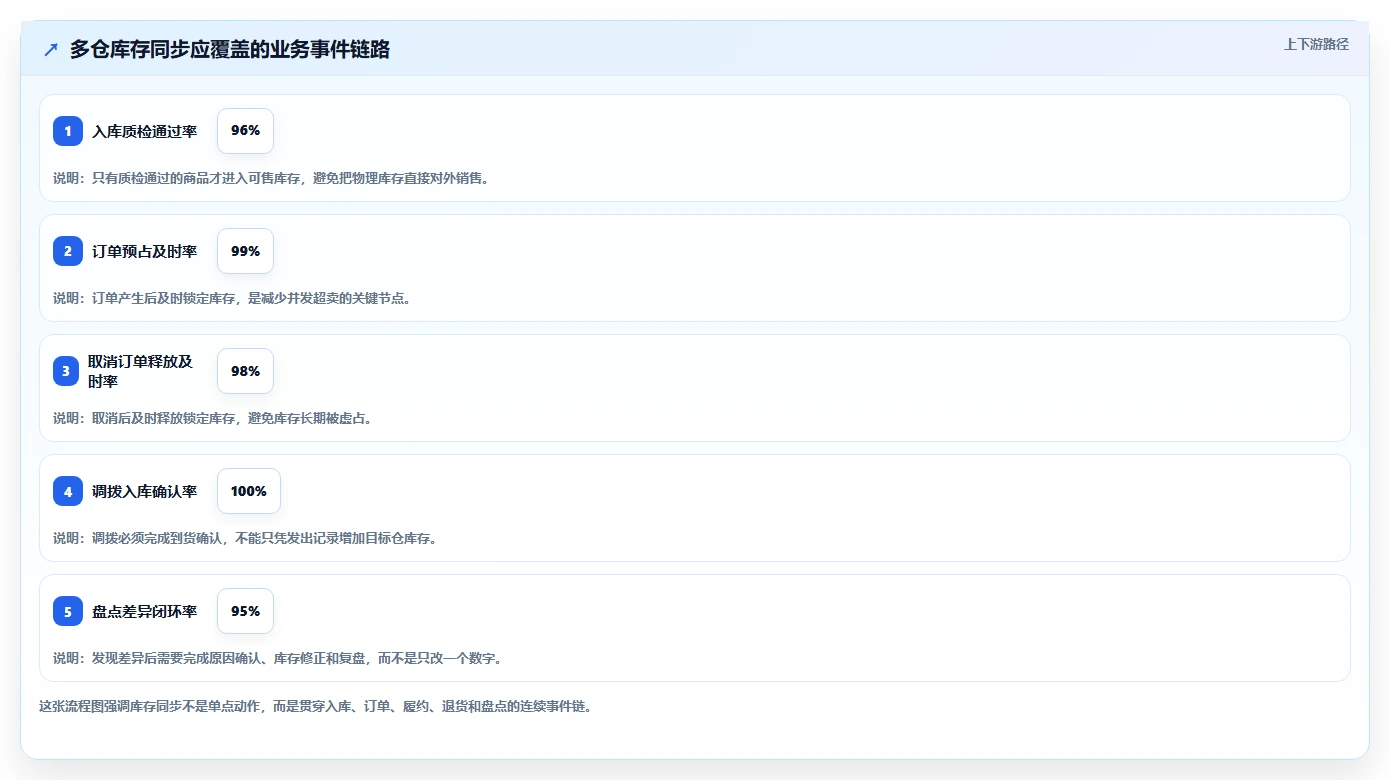Viewport: 1390px width, 780px height.
Task: Click the 98% value chip
Action: tap(245, 371)
